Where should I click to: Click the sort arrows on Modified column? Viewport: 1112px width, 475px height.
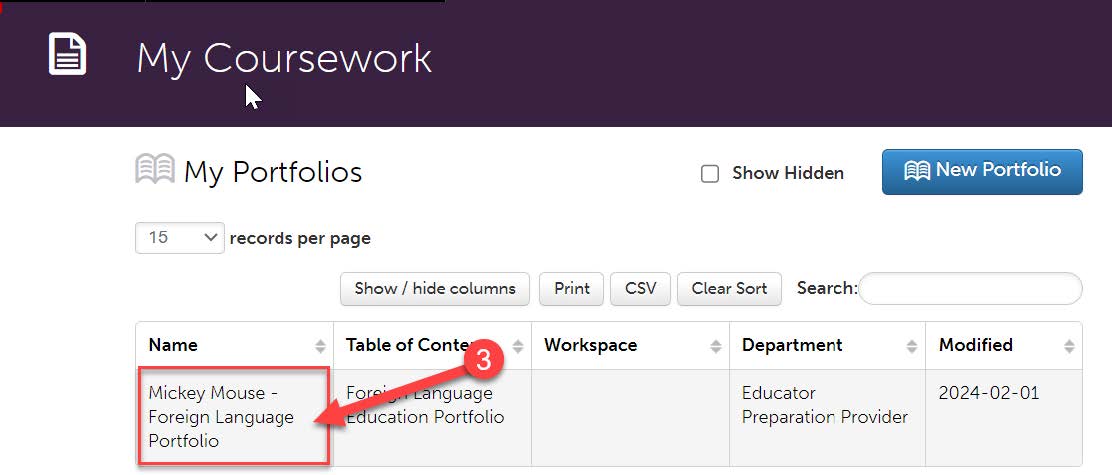tap(1069, 346)
